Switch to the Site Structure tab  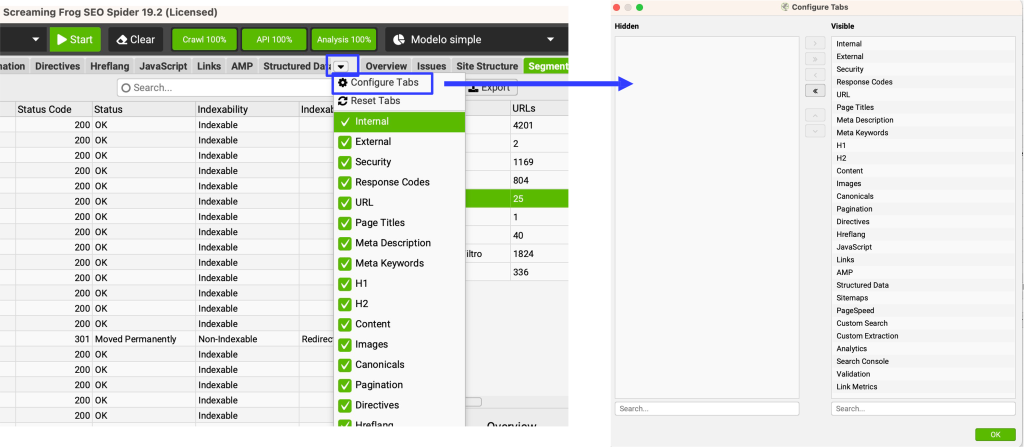tap(487, 67)
